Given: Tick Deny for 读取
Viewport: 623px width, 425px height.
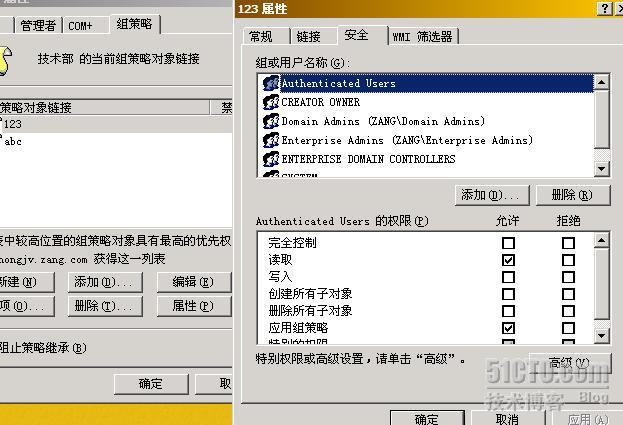Looking at the screenshot, I should click(x=568, y=260).
